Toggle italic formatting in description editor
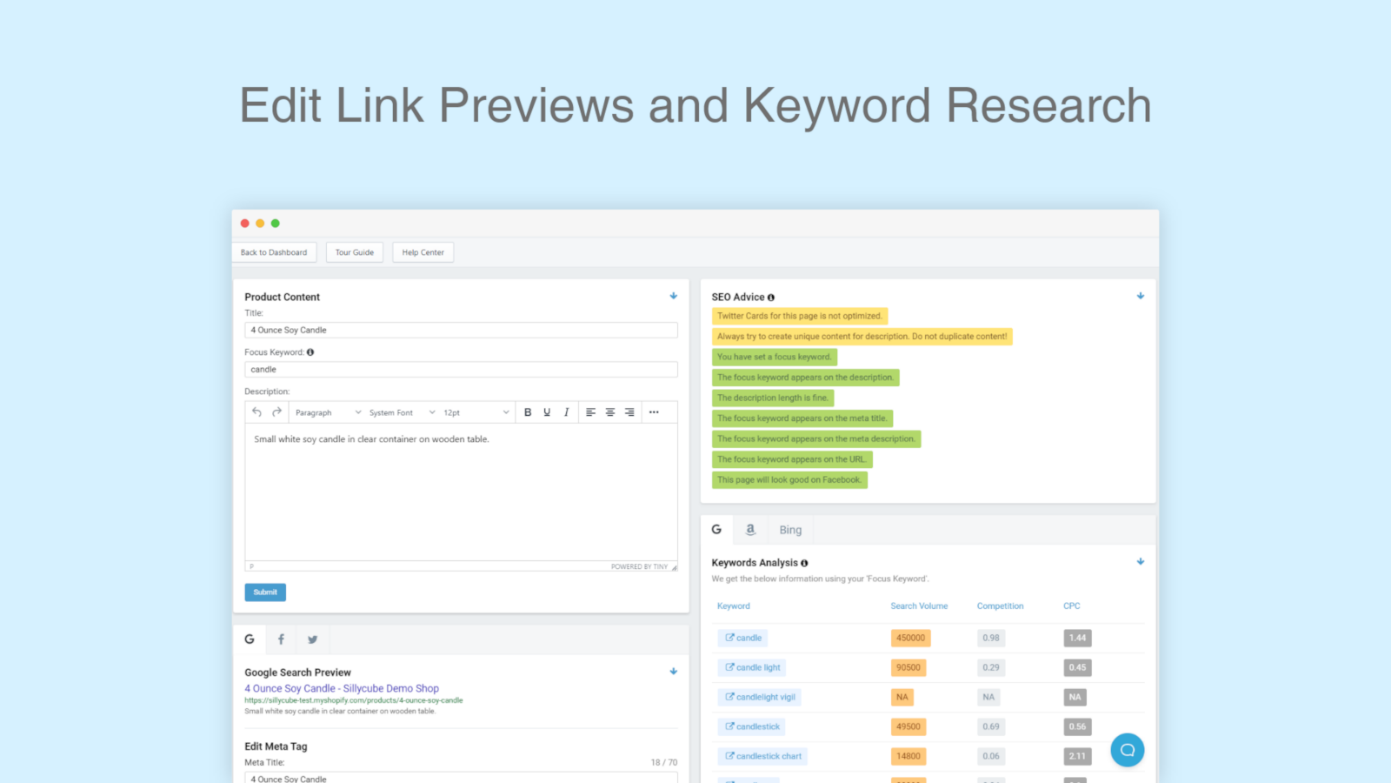1391x783 pixels. [x=566, y=412]
